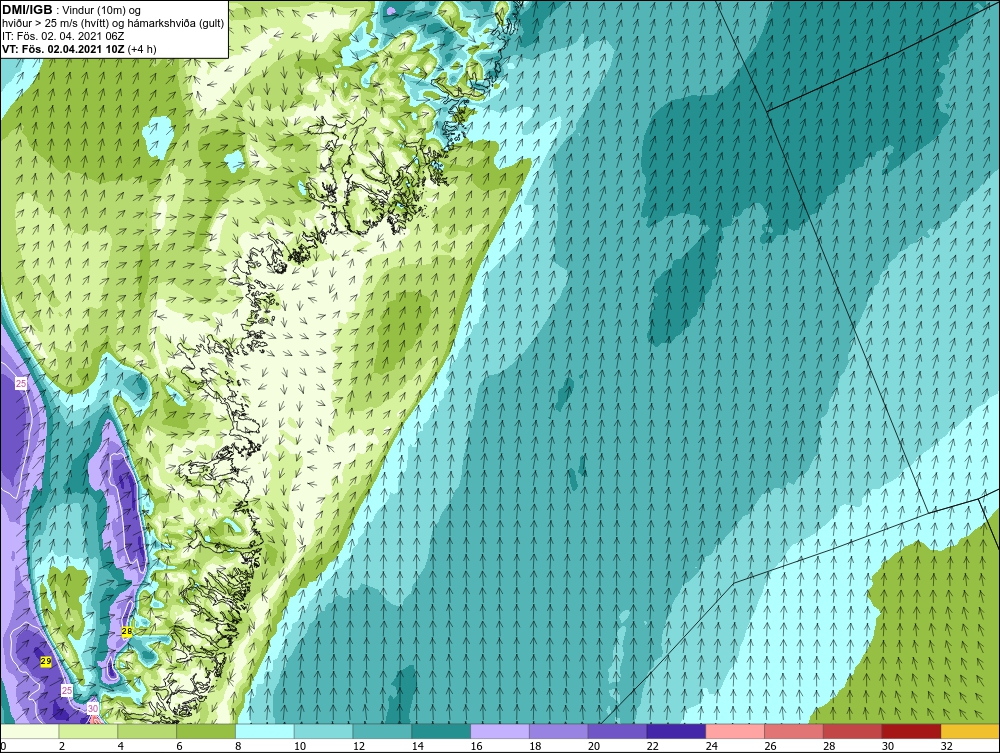This screenshot has width=1000, height=753.
Task: Click the legend scale number 4
Action: click(121, 746)
